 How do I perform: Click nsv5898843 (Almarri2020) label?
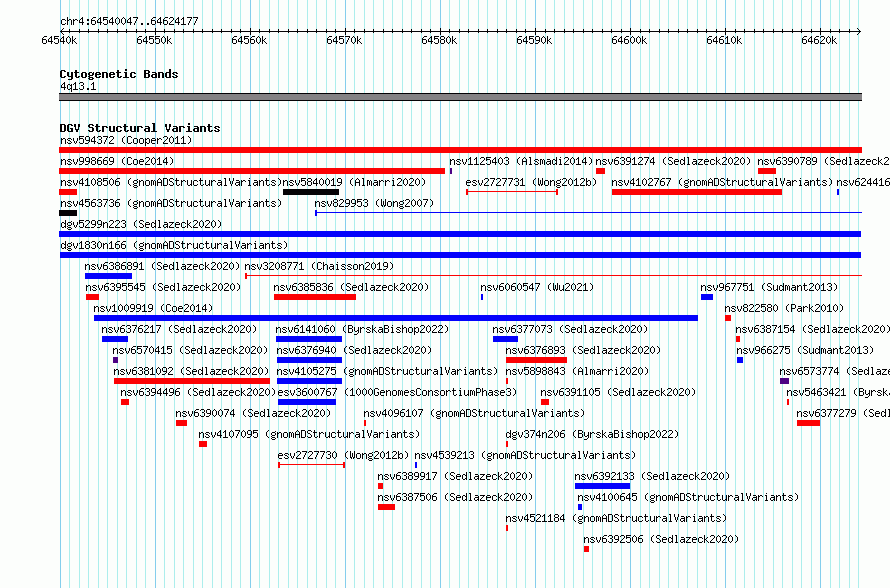point(577,371)
